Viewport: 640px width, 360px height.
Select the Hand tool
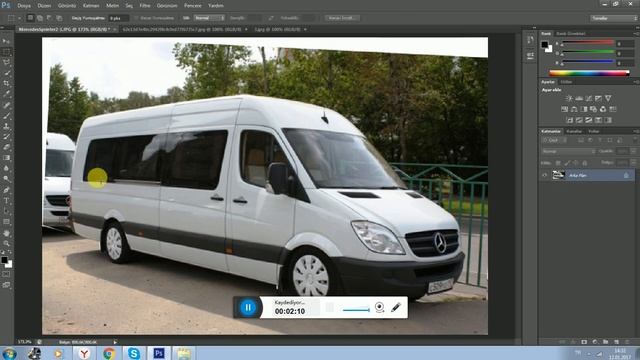pos(7,233)
